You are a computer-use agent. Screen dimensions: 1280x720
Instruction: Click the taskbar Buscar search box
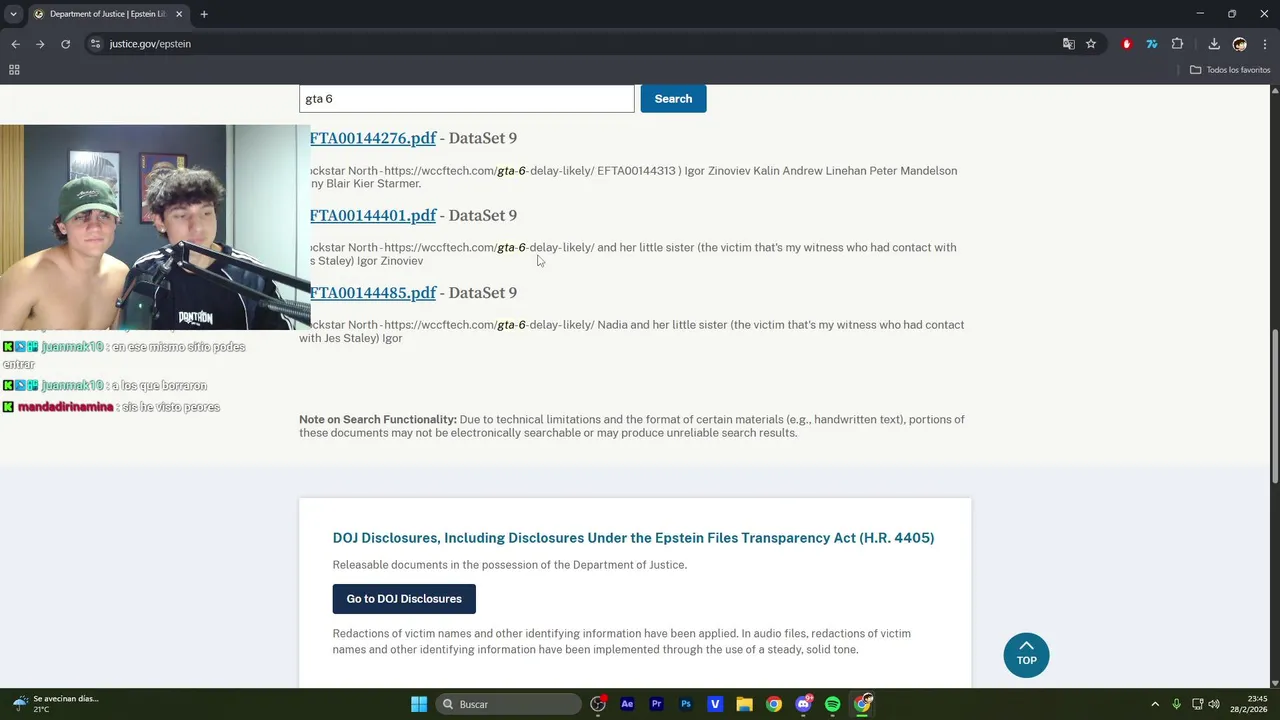tap(510, 704)
